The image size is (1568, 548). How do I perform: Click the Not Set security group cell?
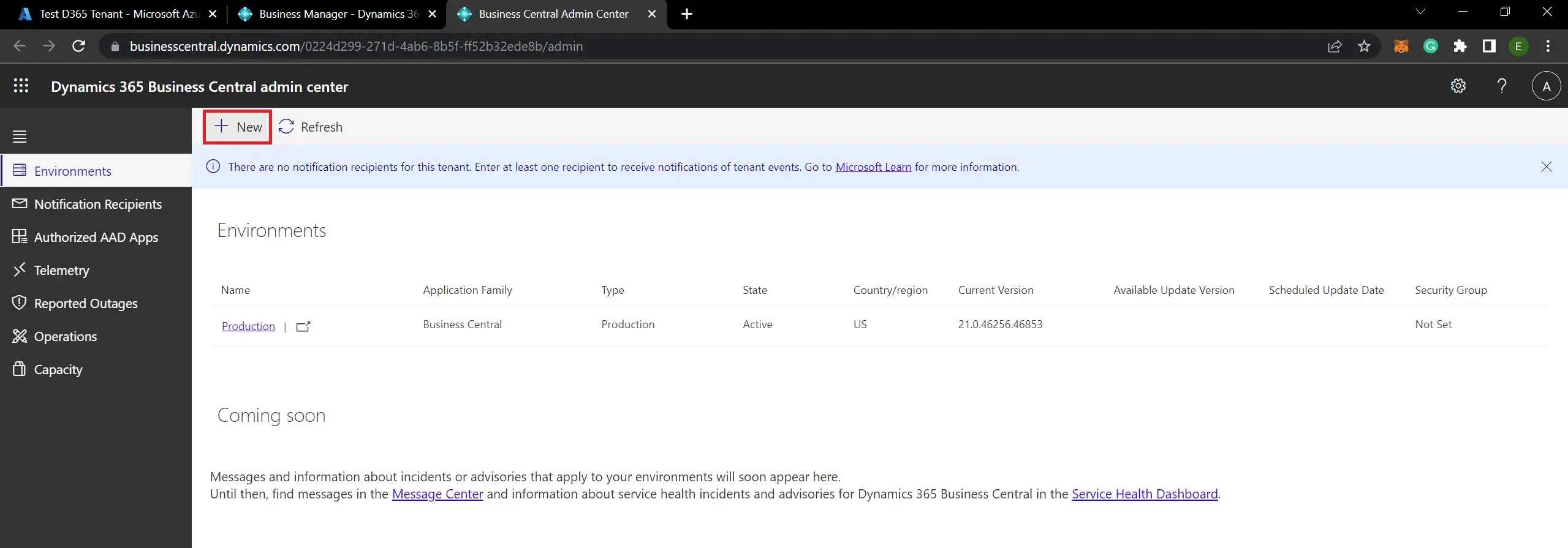point(1433,325)
